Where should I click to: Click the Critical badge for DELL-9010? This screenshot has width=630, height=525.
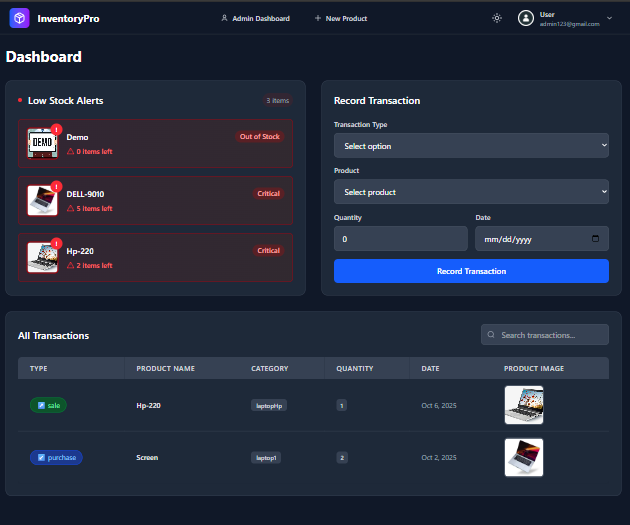tap(268, 194)
